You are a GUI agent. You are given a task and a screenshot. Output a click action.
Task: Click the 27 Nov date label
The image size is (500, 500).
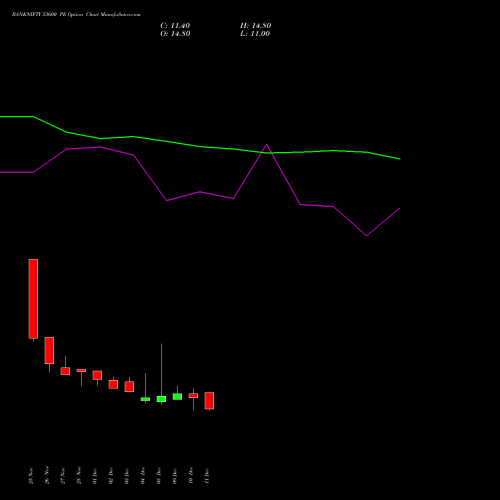63,476
